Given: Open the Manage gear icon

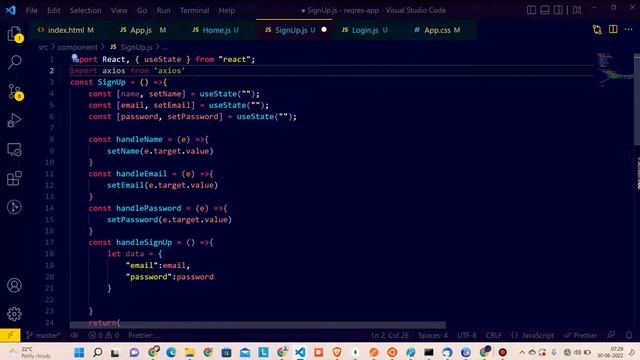Looking at the screenshot, I should pos(14,314).
